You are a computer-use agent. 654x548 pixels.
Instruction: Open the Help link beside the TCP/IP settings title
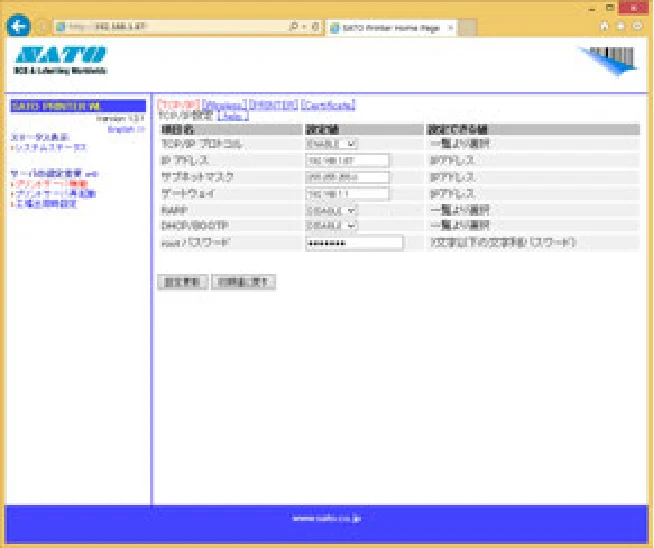(233, 116)
